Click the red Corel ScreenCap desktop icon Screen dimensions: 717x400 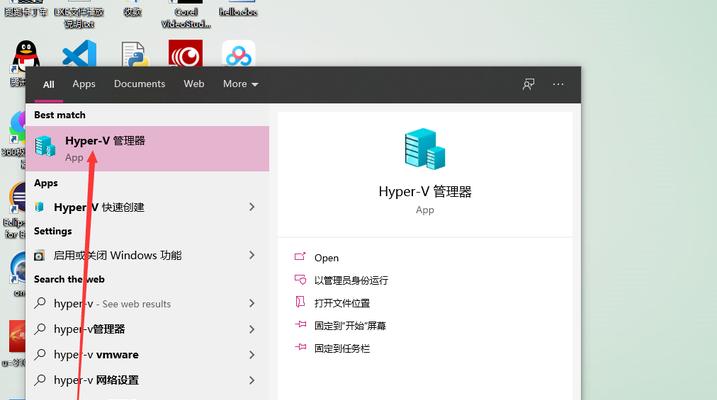(186, 53)
